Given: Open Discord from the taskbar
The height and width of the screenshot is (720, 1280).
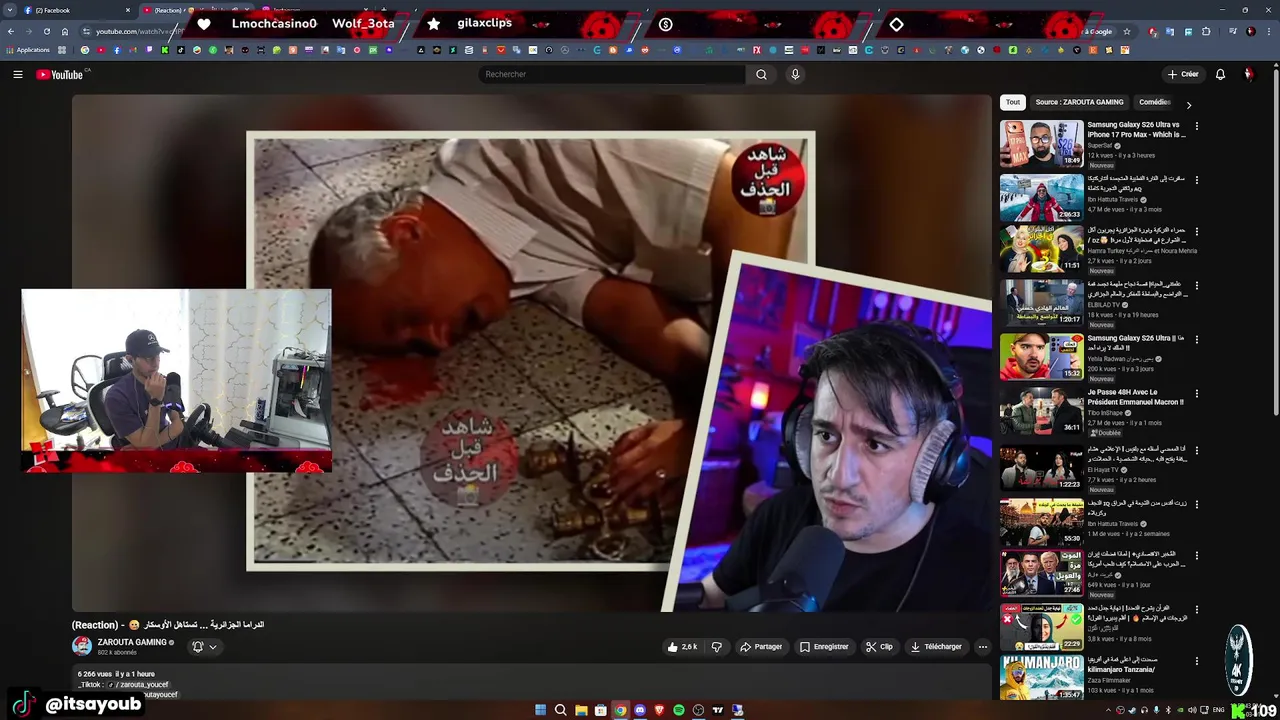Looking at the screenshot, I should [x=640, y=710].
